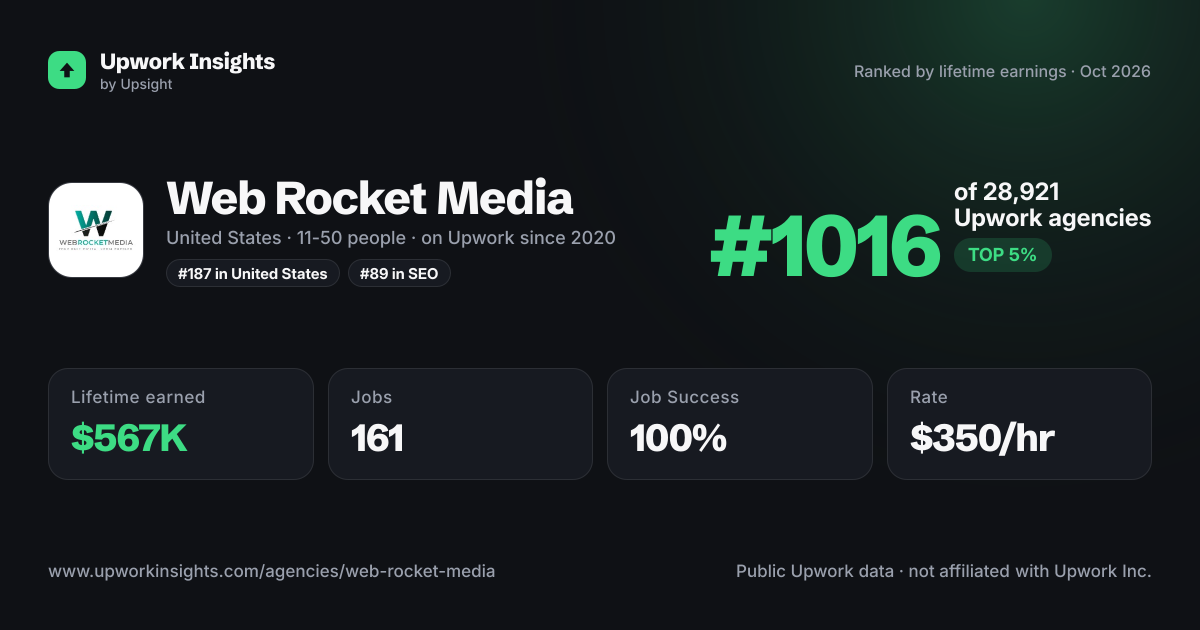Click the $350/hr rate value
This screenshot has width=1200, height=630.
pos(982,438)
